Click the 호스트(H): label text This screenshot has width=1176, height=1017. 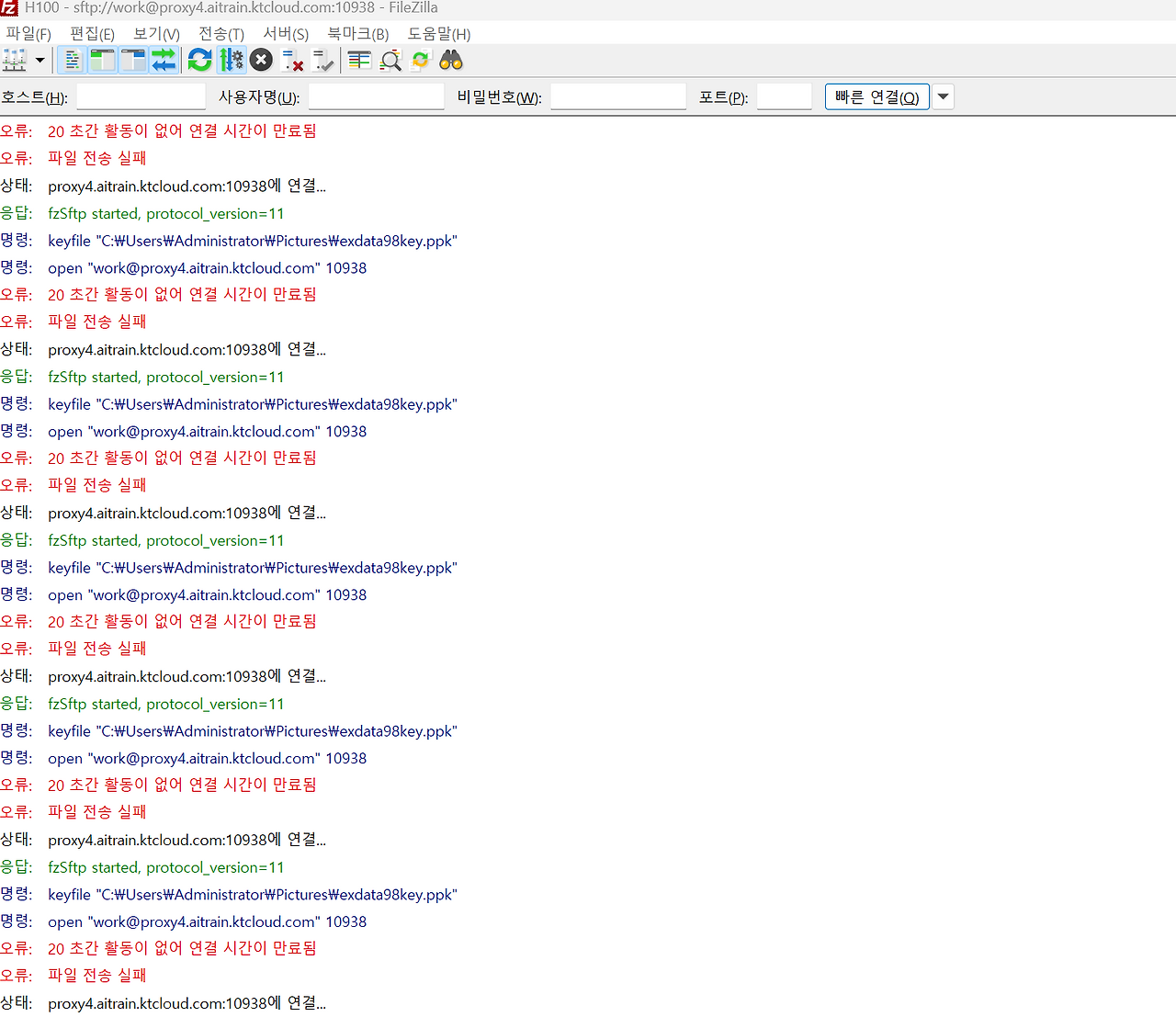(34, 97)
